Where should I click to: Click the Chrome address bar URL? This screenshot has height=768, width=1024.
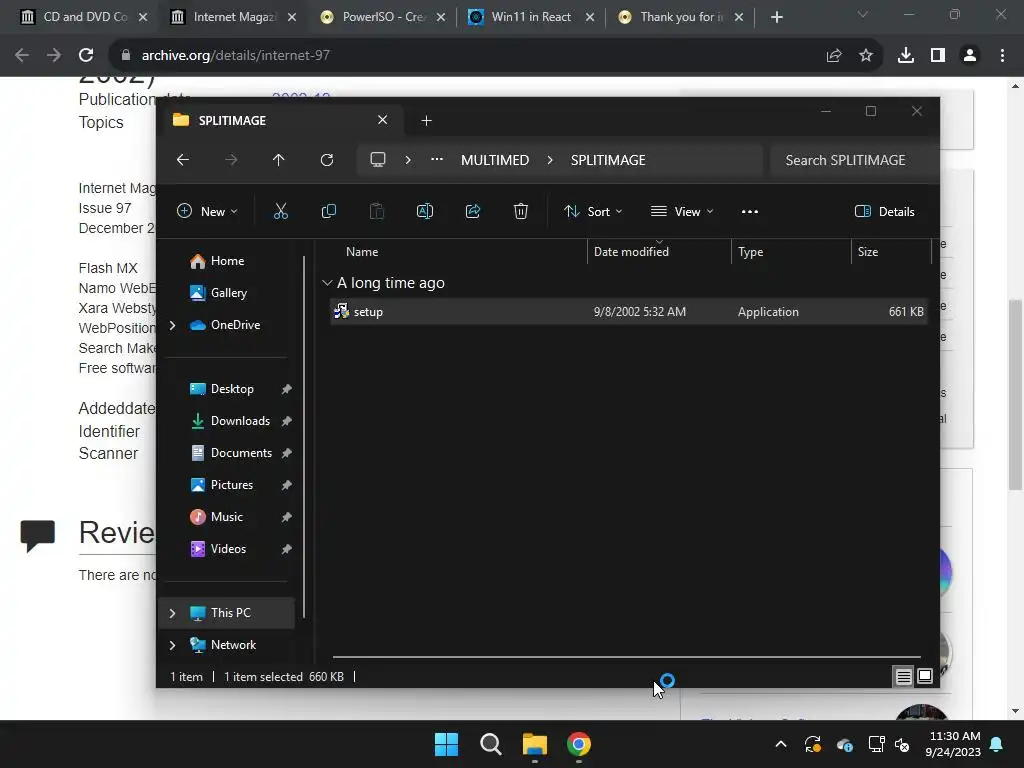click(x=236, y=56)
